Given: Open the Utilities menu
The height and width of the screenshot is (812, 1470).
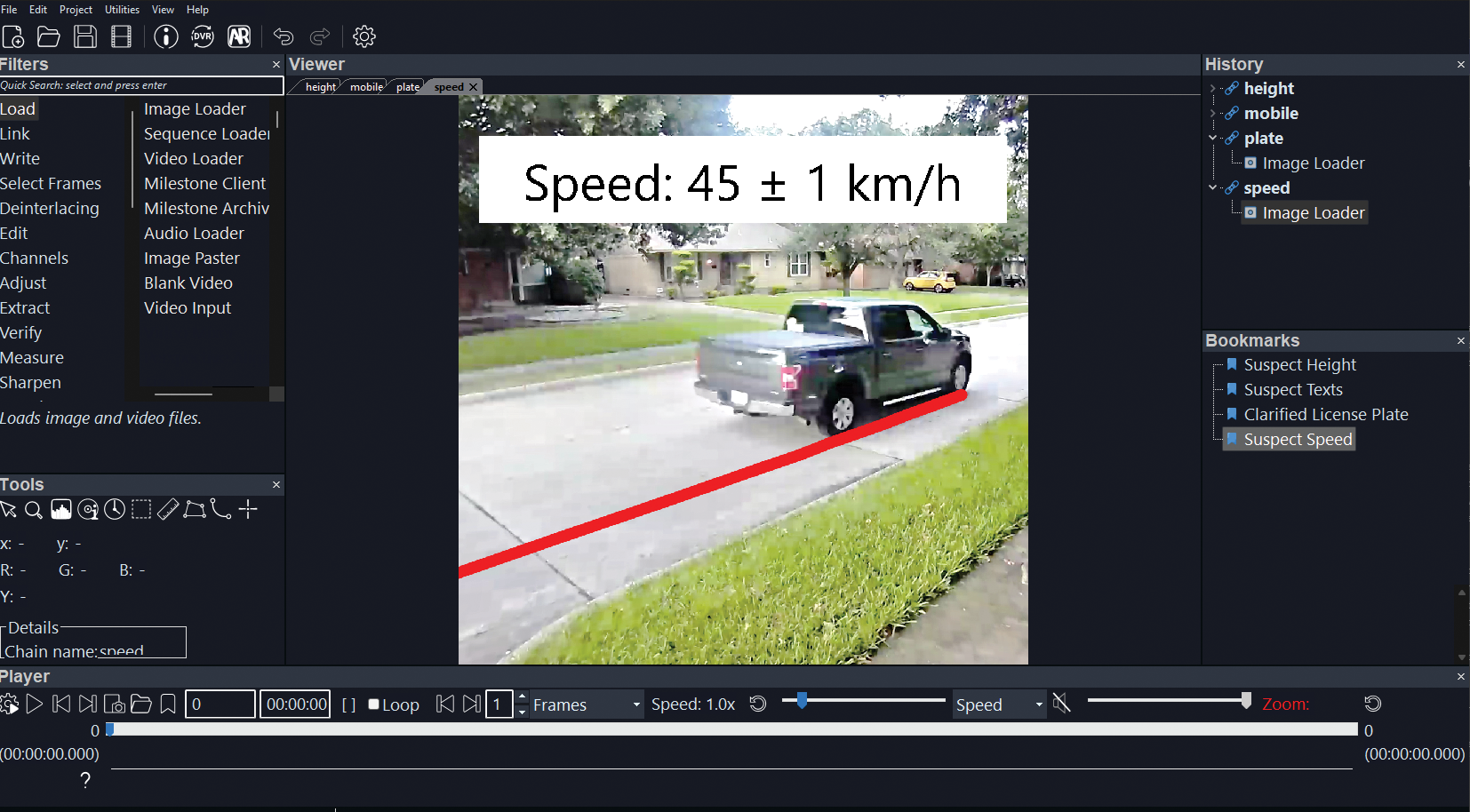Looking at the screenshot, I should [x=122, y=9].
